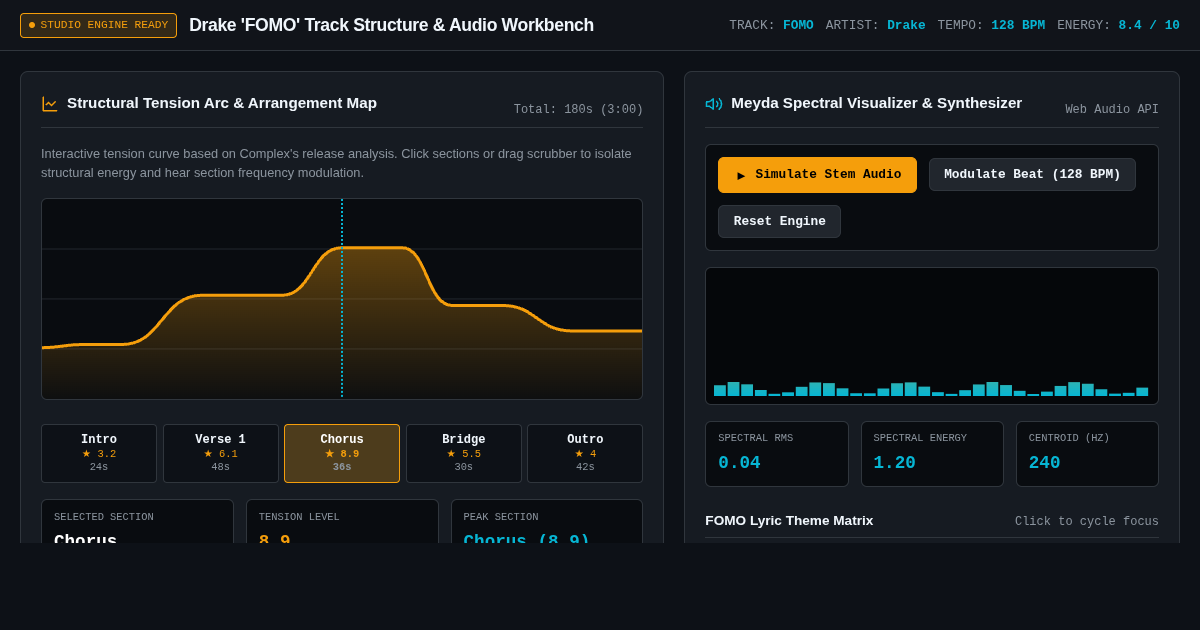The width and height of the screenshot is (1200, 630).
Task: Click the Structural Tension Arc heading text
Action: point(222,103)
